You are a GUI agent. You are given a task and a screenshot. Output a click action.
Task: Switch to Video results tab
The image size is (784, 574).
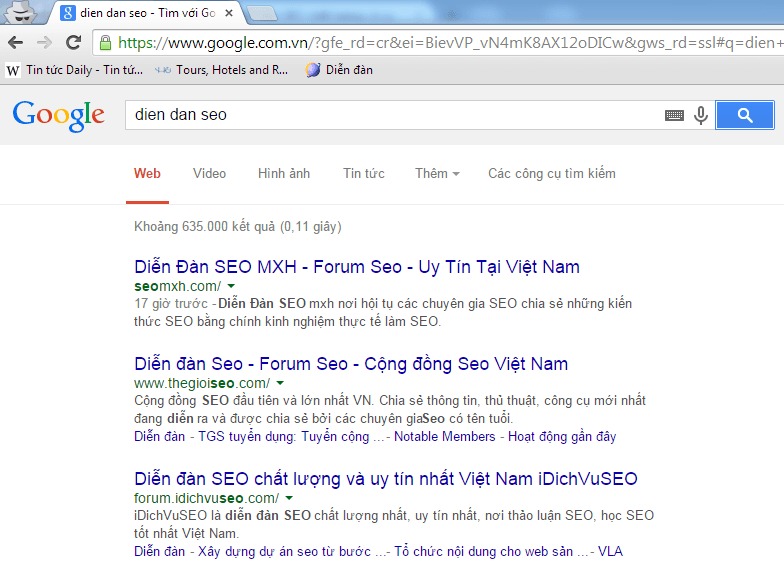point(210,174)
